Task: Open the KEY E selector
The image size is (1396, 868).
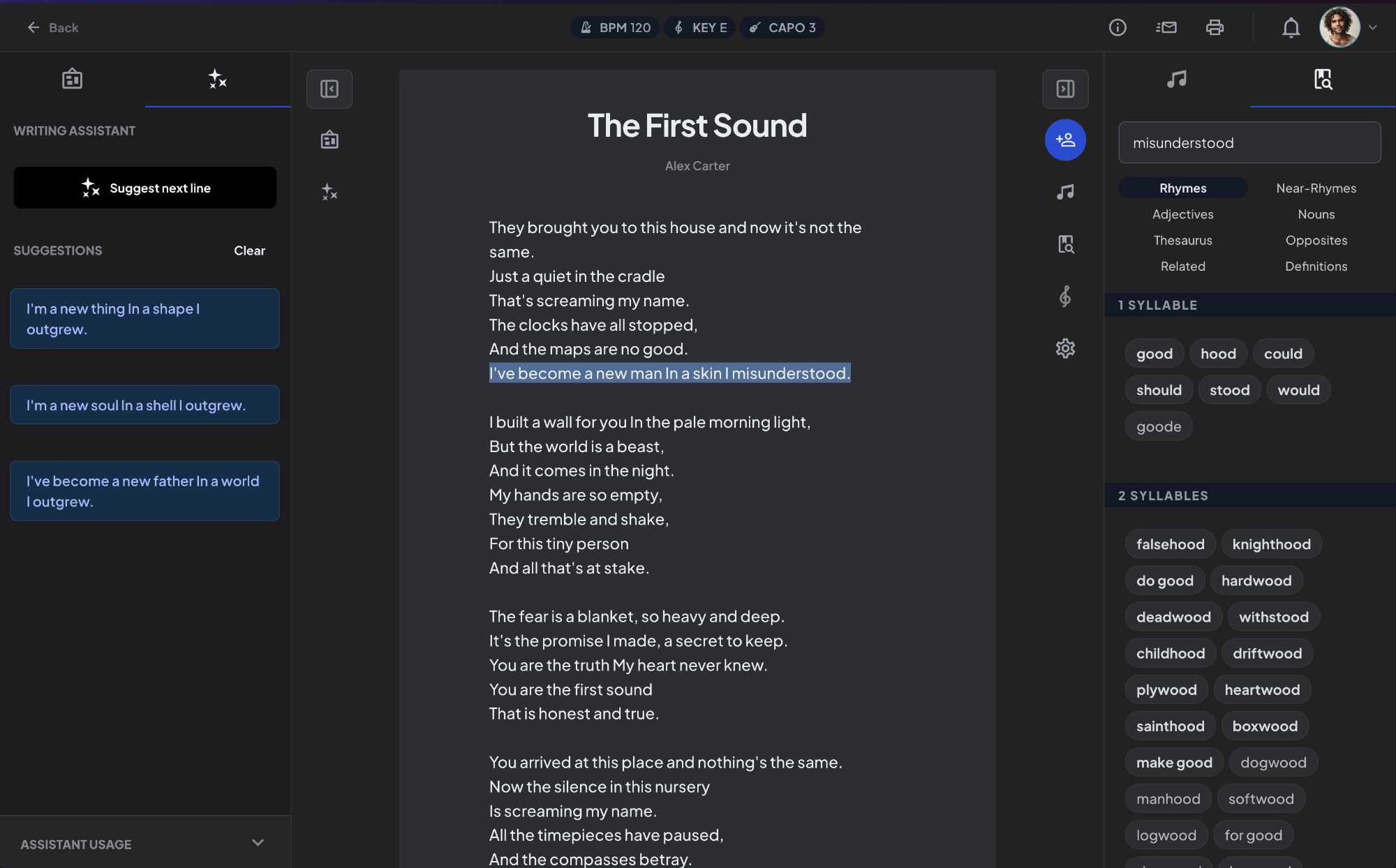Action: [x=699, y=27]
